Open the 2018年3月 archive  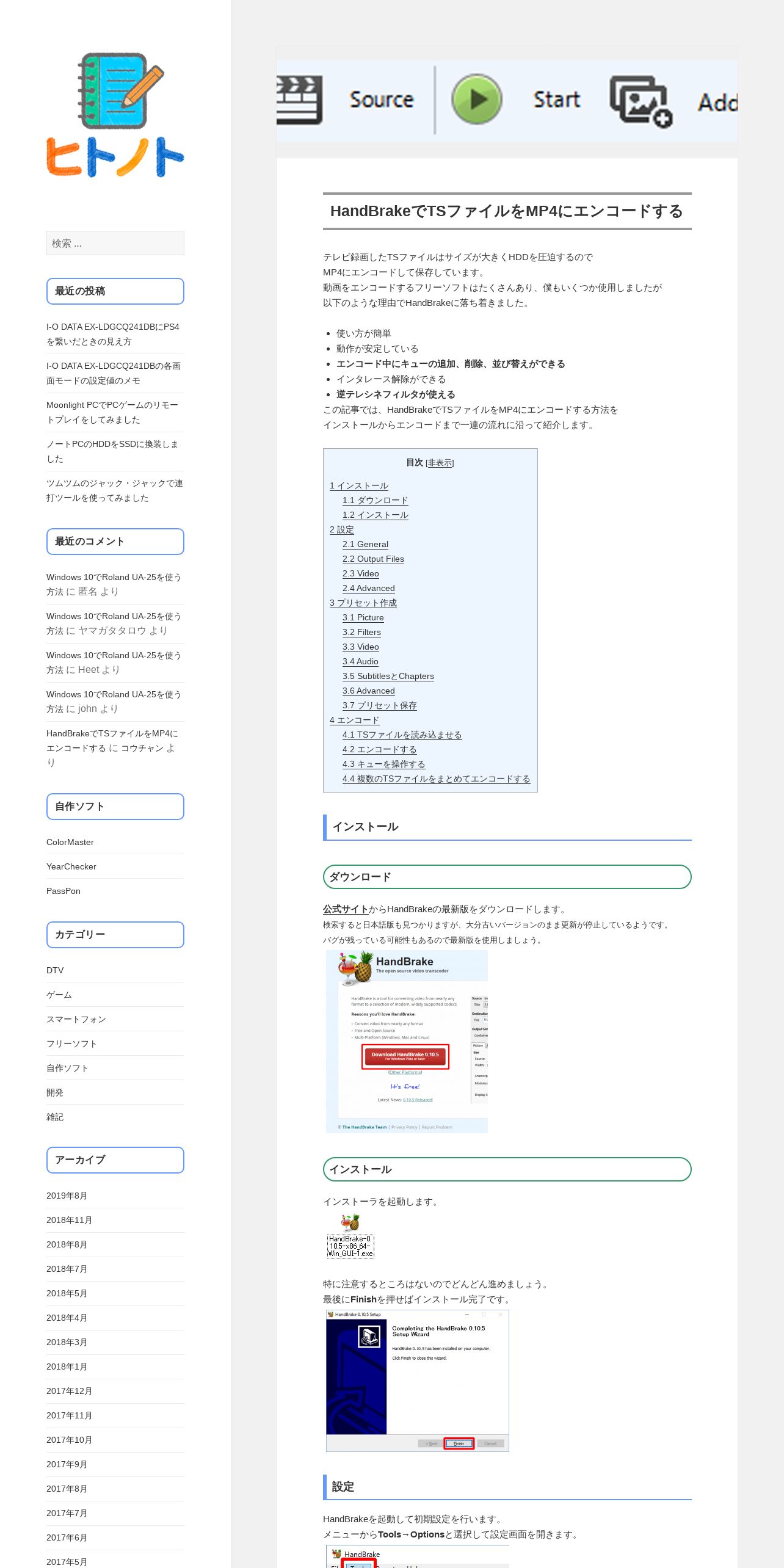[x=67, y=1342]
